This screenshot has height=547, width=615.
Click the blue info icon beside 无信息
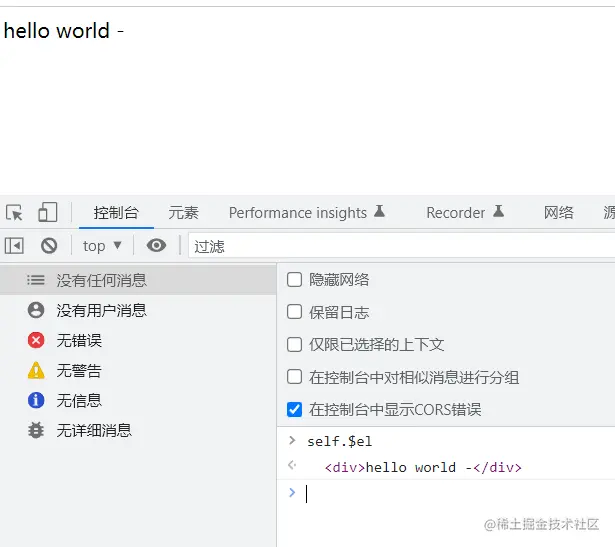click(36, 400)
